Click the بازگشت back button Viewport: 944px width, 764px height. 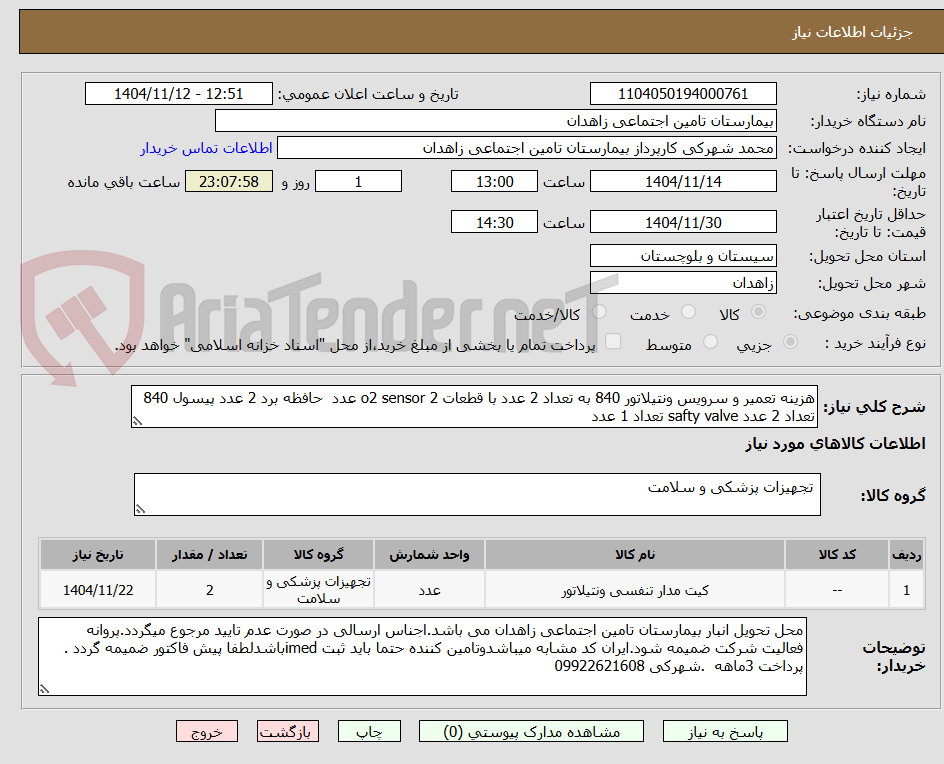(288, 731)
